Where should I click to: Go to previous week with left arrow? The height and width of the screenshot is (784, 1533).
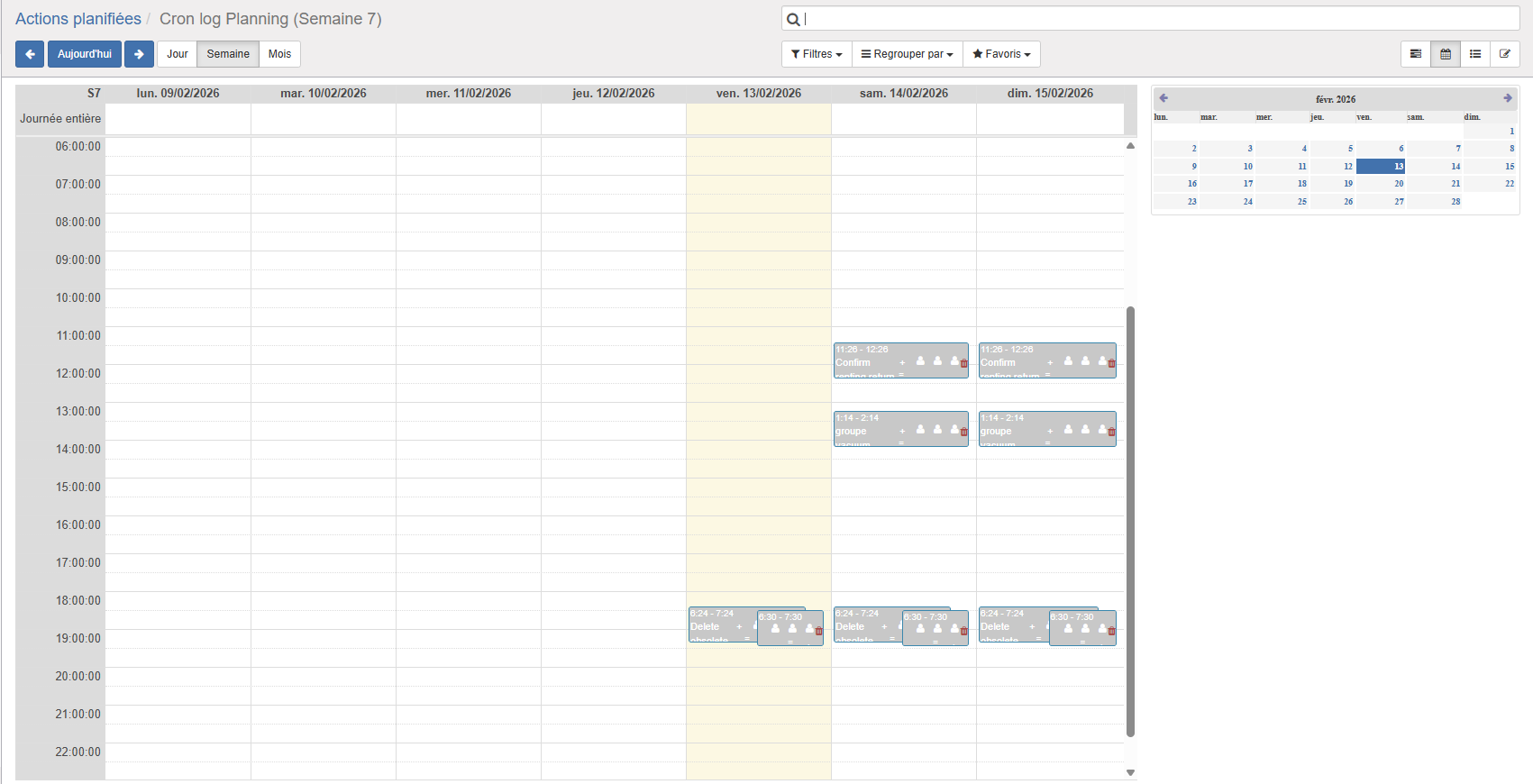coord(30,54)
